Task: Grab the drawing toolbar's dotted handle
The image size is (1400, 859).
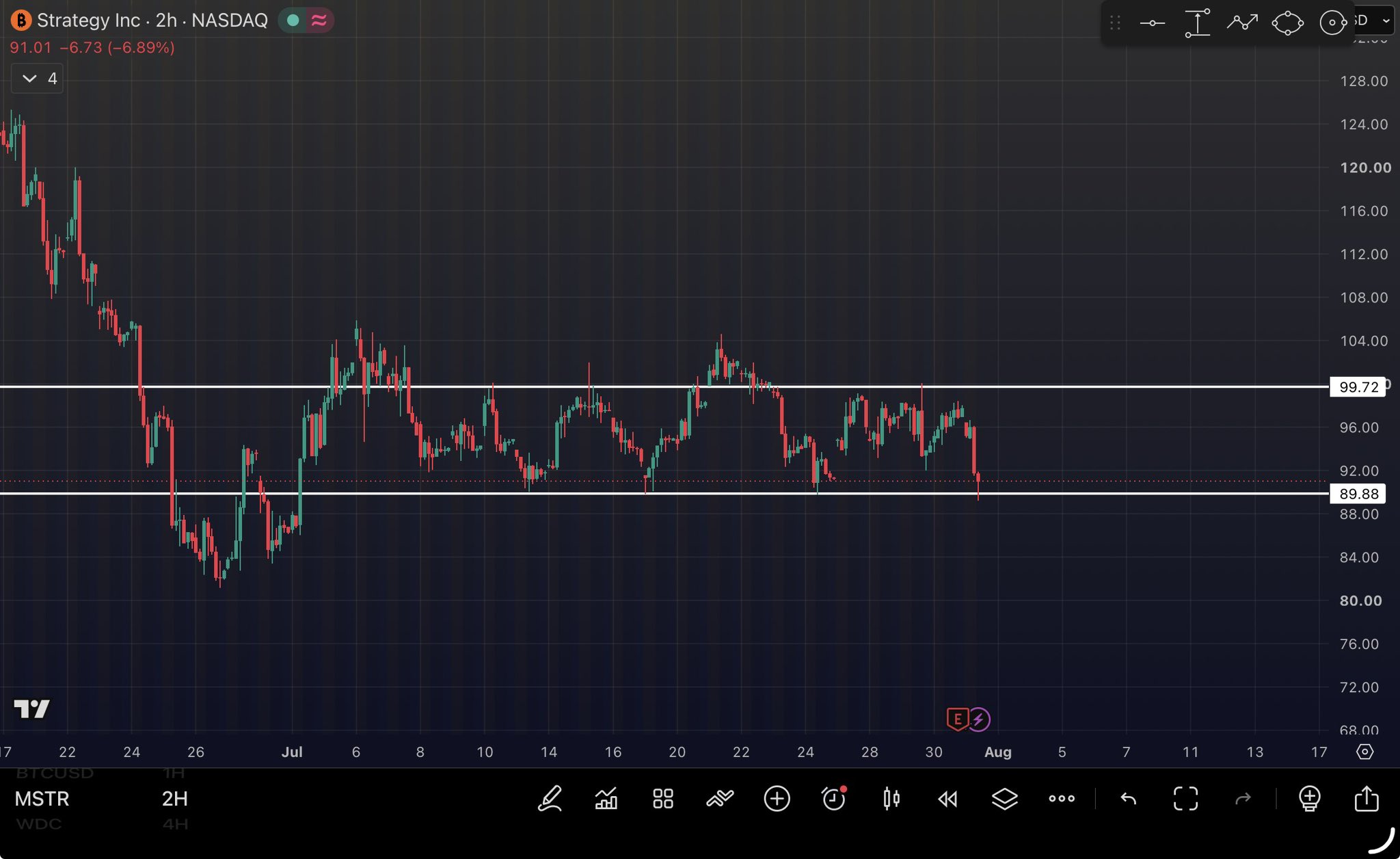Action: 1115,23
